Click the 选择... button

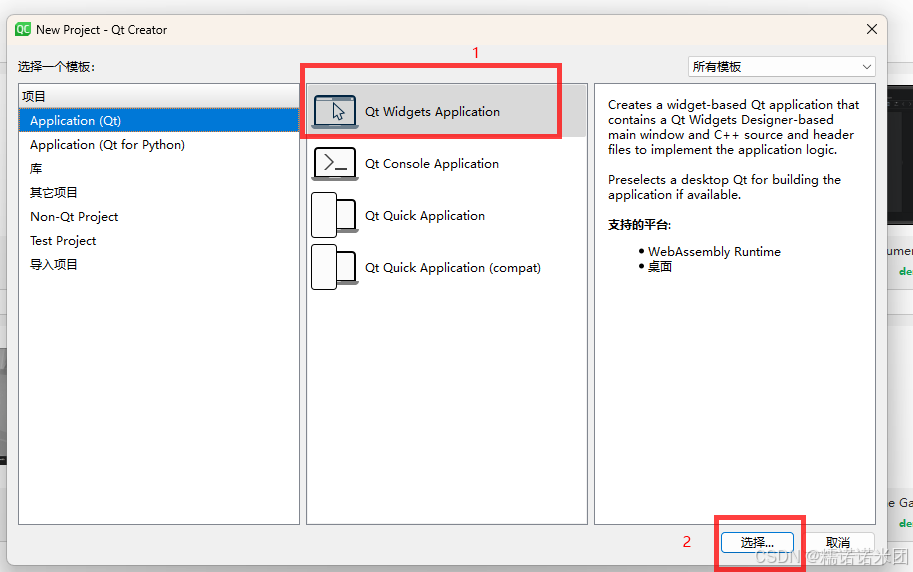[757, 542]
